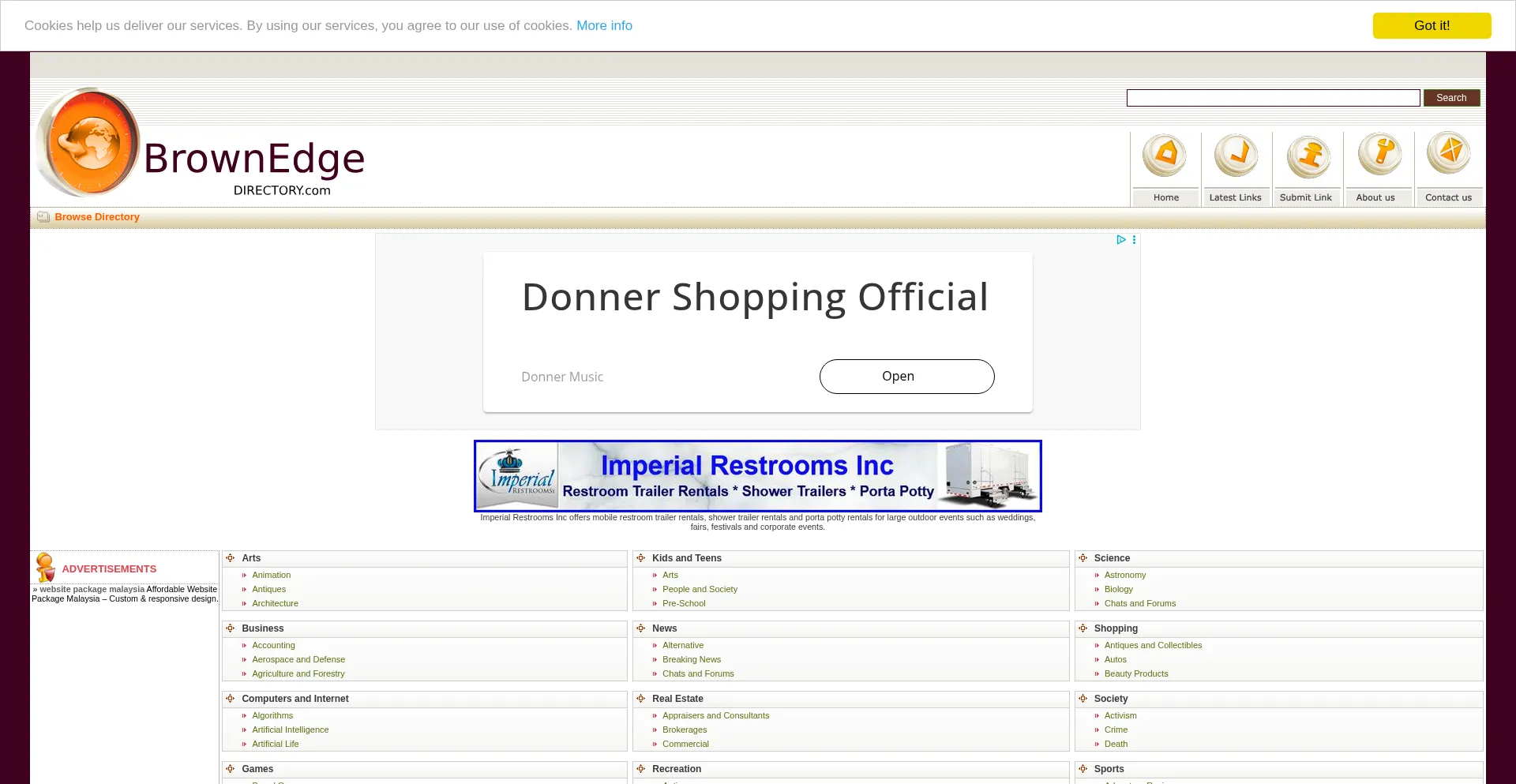Click the Imperial Restrooms Inc banner
The width and height of the screenshot is (1516, 784).
point(757,476)
